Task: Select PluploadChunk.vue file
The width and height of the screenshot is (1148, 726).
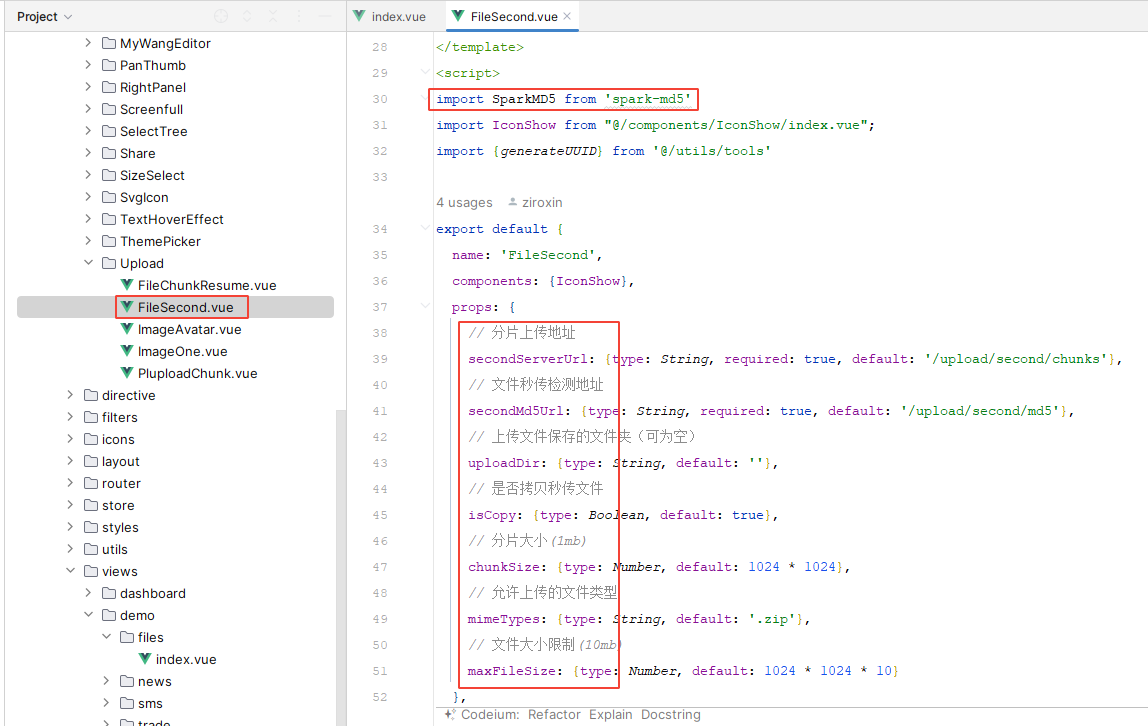Action: click(198, 373)
